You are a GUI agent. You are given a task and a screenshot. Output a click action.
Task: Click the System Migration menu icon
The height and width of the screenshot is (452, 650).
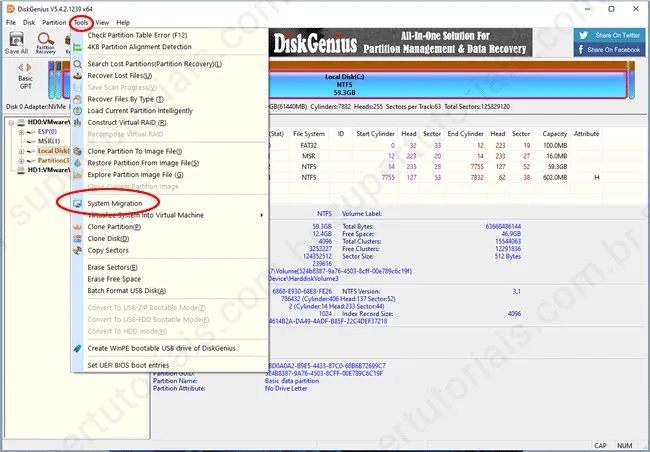78,204
